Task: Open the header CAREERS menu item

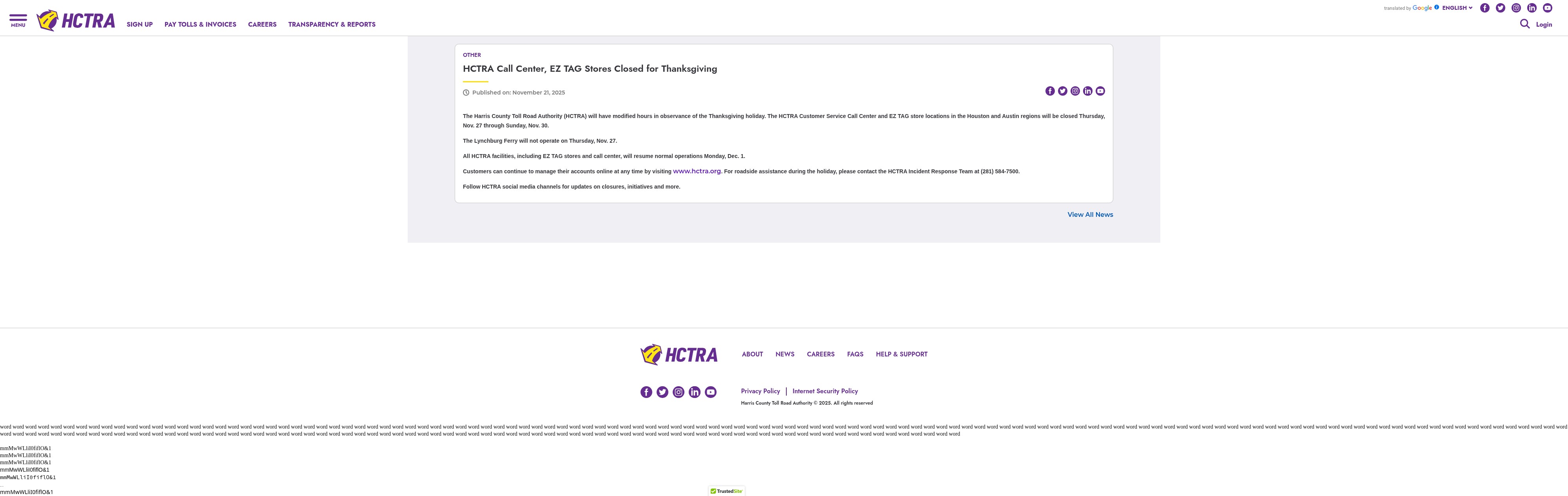Action: tap(262, 24)
